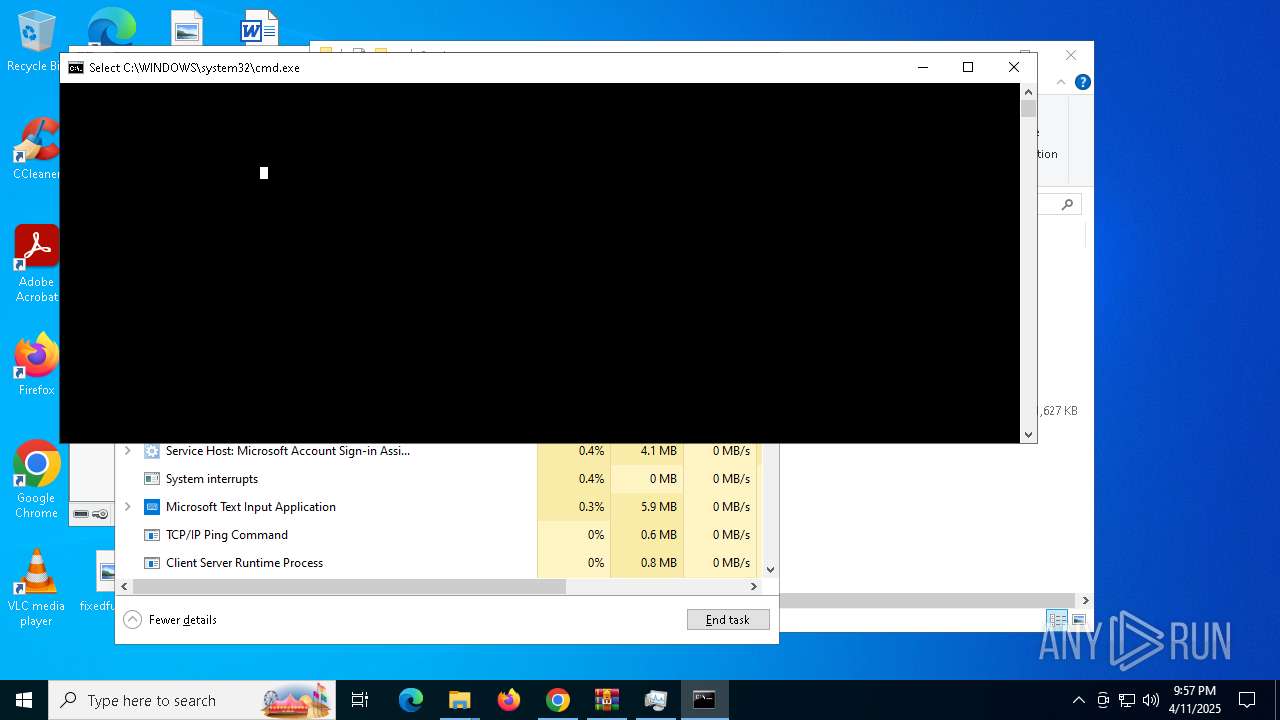Open volume control in system tray

click(1151, 700)
